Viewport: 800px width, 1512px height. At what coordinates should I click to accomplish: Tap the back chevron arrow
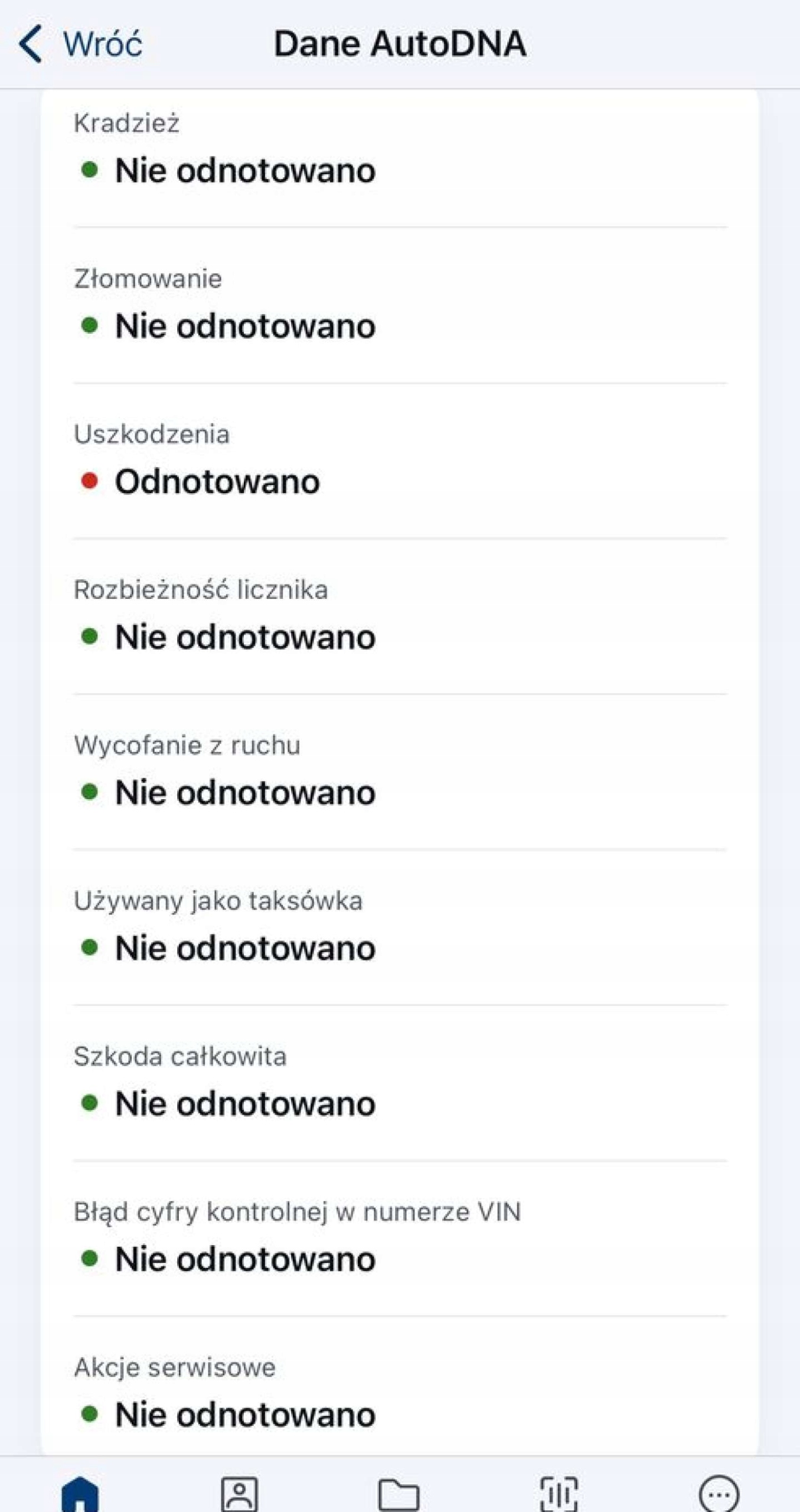[31, 44]
